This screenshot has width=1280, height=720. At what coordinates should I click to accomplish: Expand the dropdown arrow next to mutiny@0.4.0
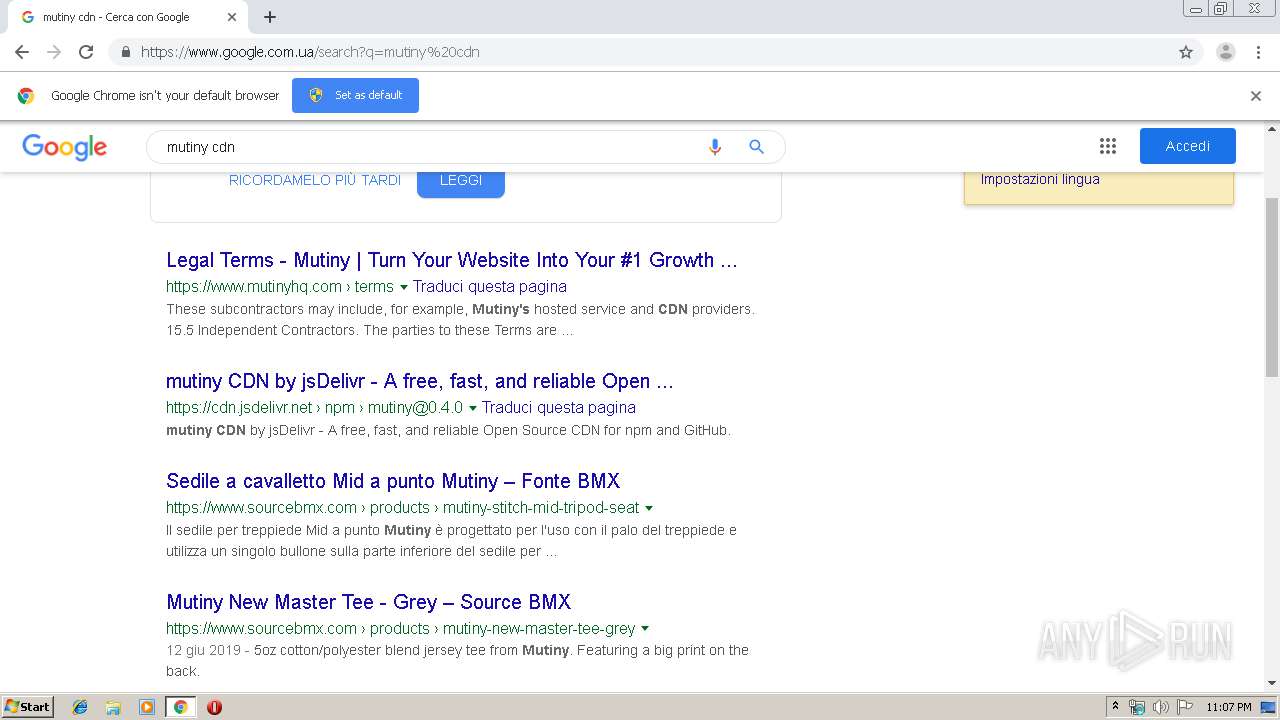click(x=473, y=408)
